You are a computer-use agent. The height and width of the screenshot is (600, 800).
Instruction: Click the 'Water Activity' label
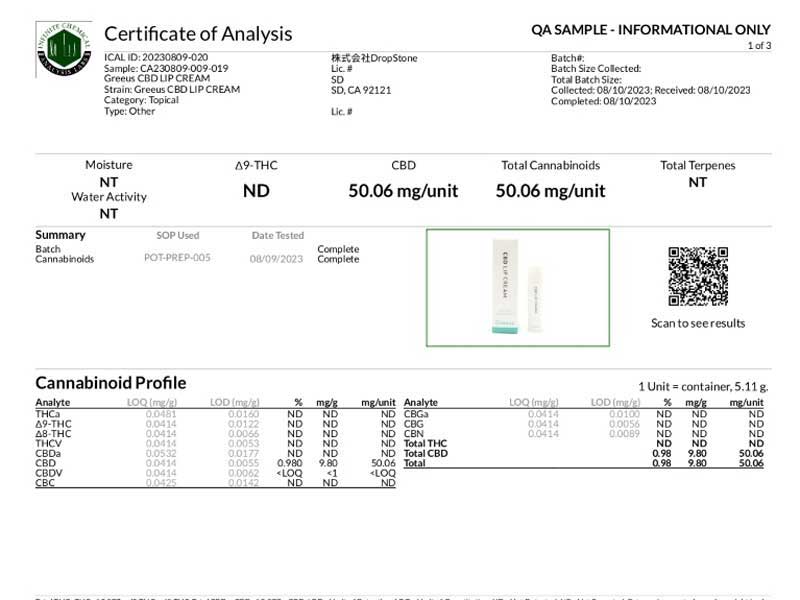108,197
